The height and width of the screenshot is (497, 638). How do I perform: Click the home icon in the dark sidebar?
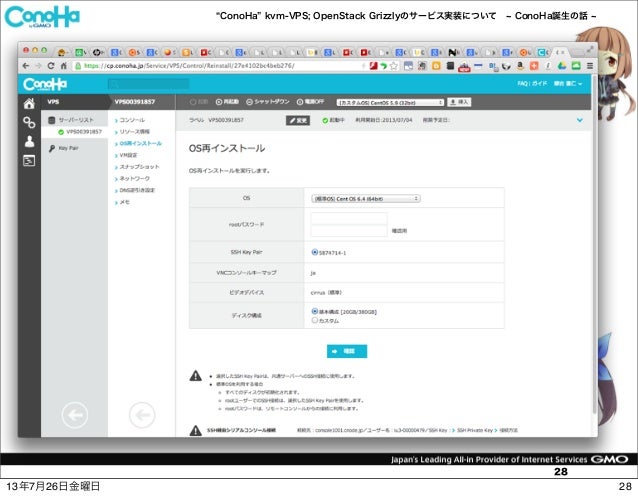click(29, 104)
